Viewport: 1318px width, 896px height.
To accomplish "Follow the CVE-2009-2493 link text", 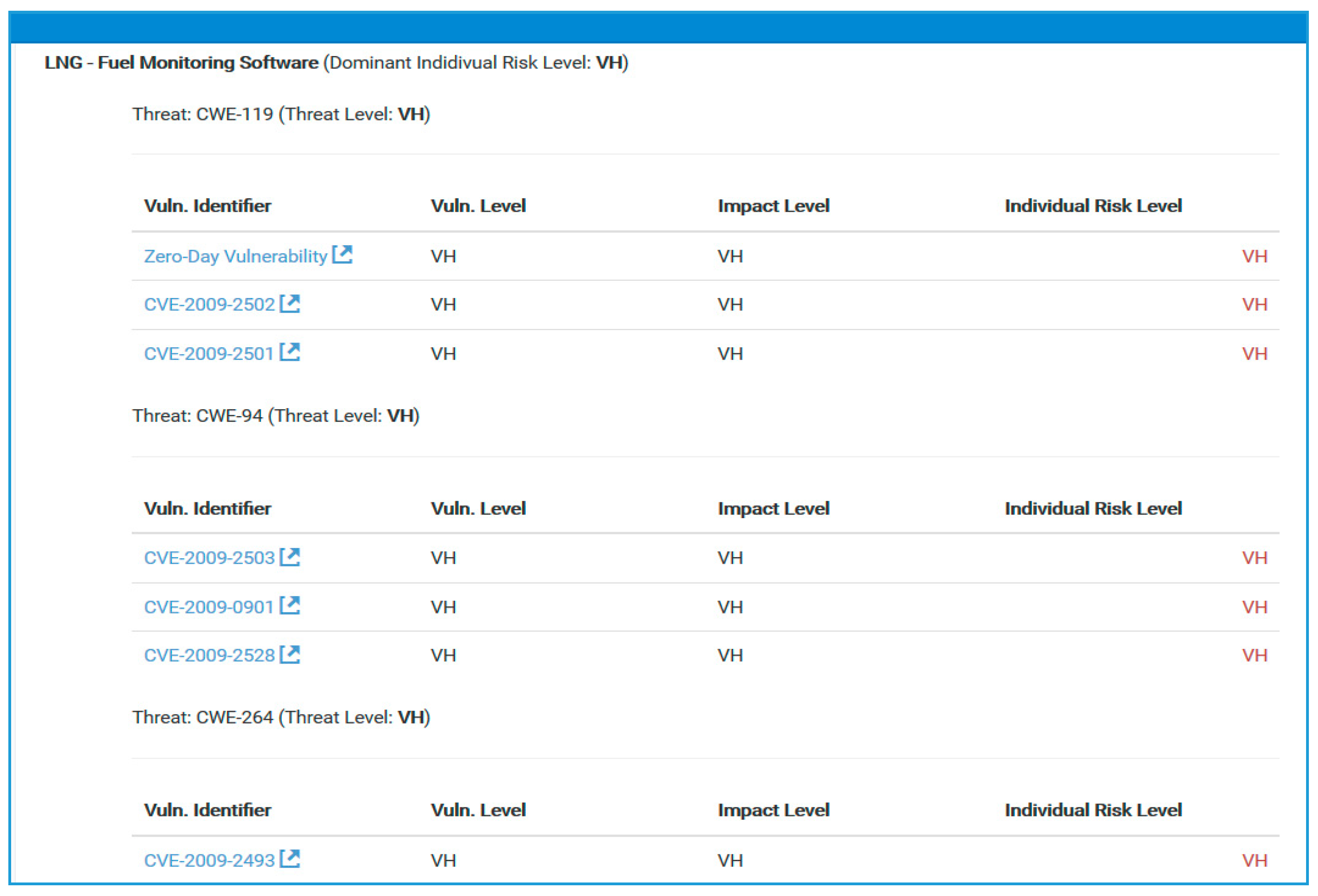I will pyautogui.click(x=209, y=860).
